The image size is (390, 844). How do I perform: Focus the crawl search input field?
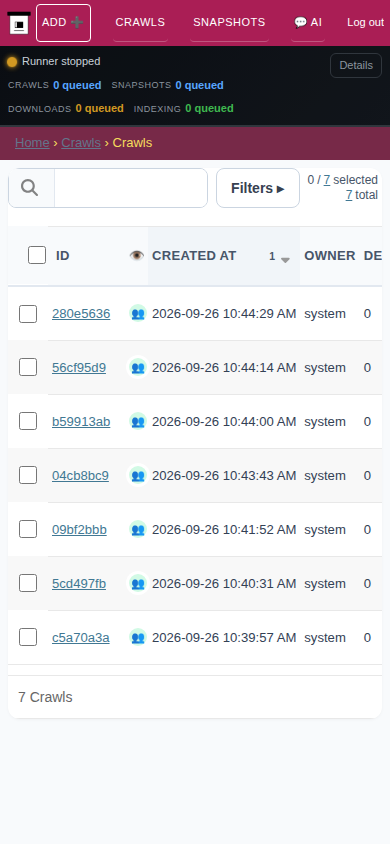[131, 188]
